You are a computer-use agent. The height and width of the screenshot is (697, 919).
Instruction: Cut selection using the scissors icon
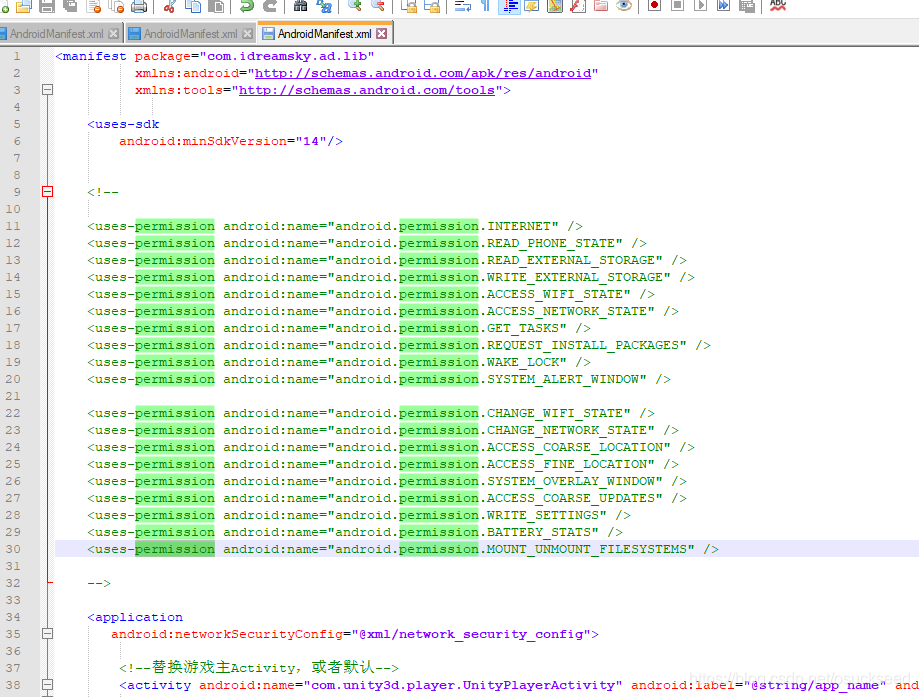(x=169, y=6)
